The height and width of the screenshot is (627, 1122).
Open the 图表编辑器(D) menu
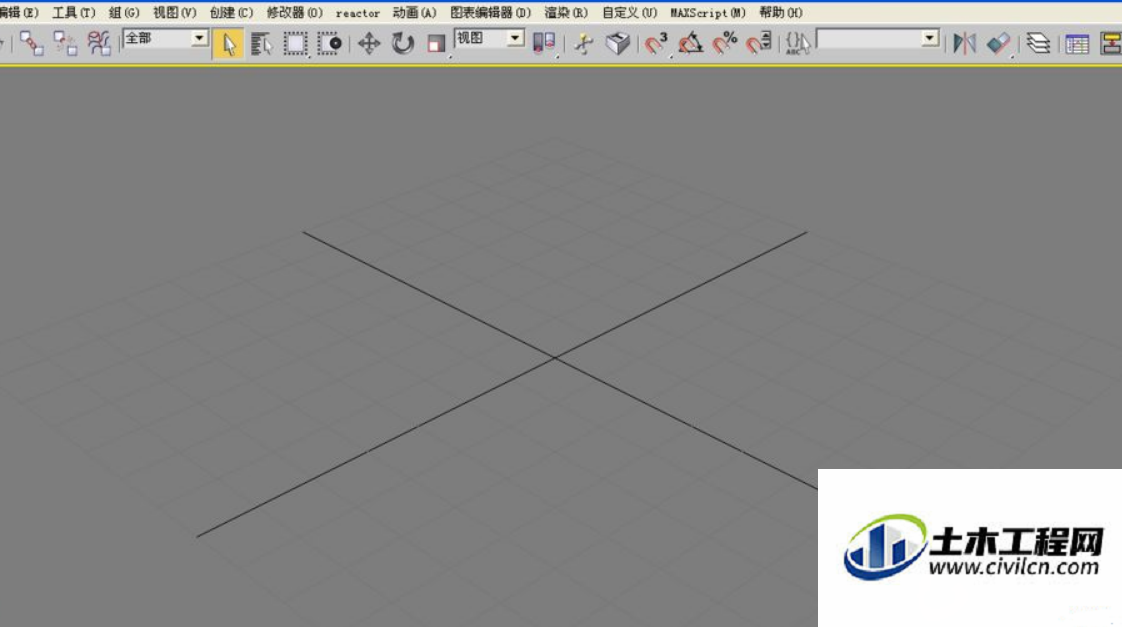491,13
